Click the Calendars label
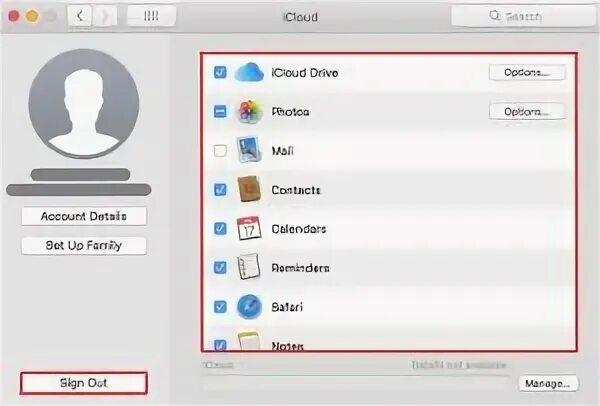Image resolution: width=600 pixels, height=406 pixels. pyautogui.click(x=299, y=229)
